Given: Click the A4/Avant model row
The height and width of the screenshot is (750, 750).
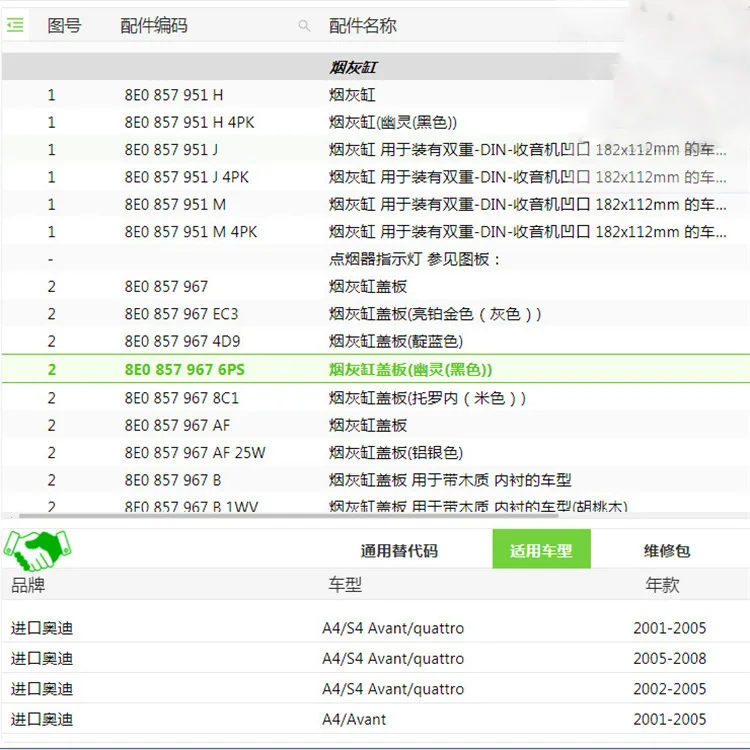Looking at the screenshot, I should pos(375,719).
